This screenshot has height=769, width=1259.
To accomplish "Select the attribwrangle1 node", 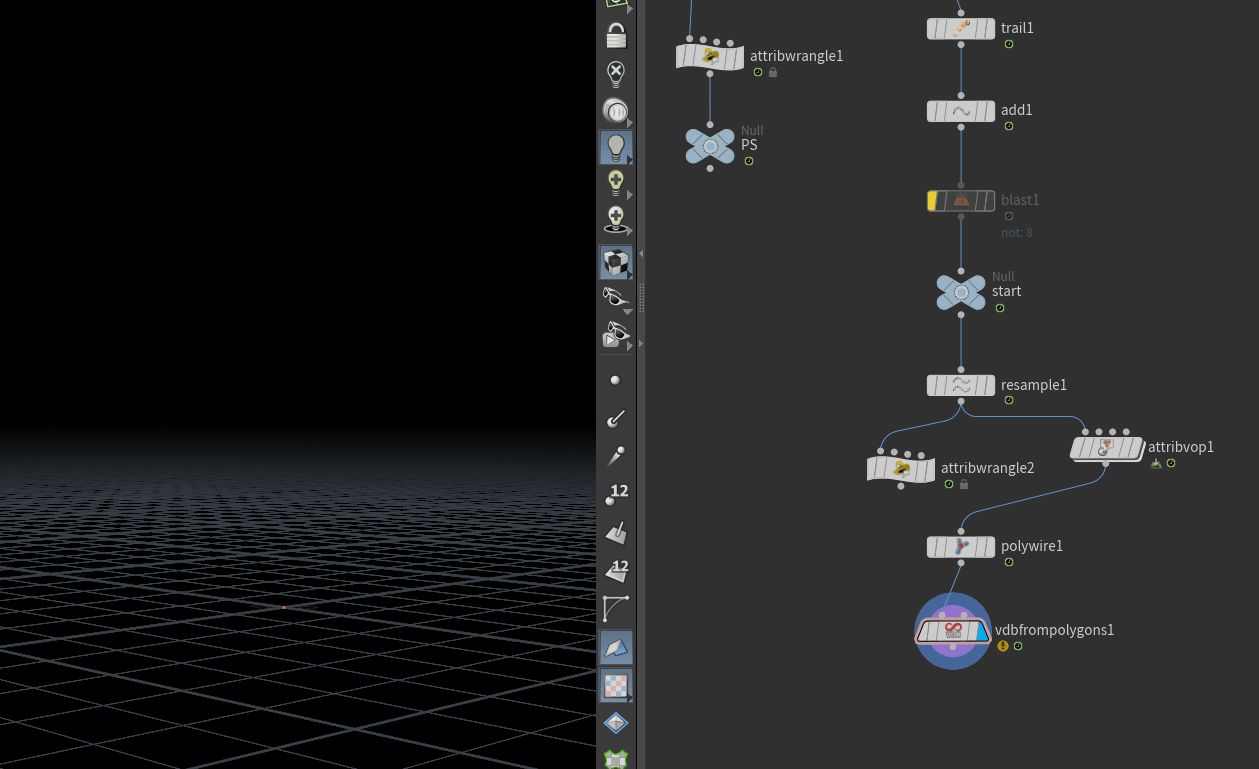I will click(x=710, y=56).
